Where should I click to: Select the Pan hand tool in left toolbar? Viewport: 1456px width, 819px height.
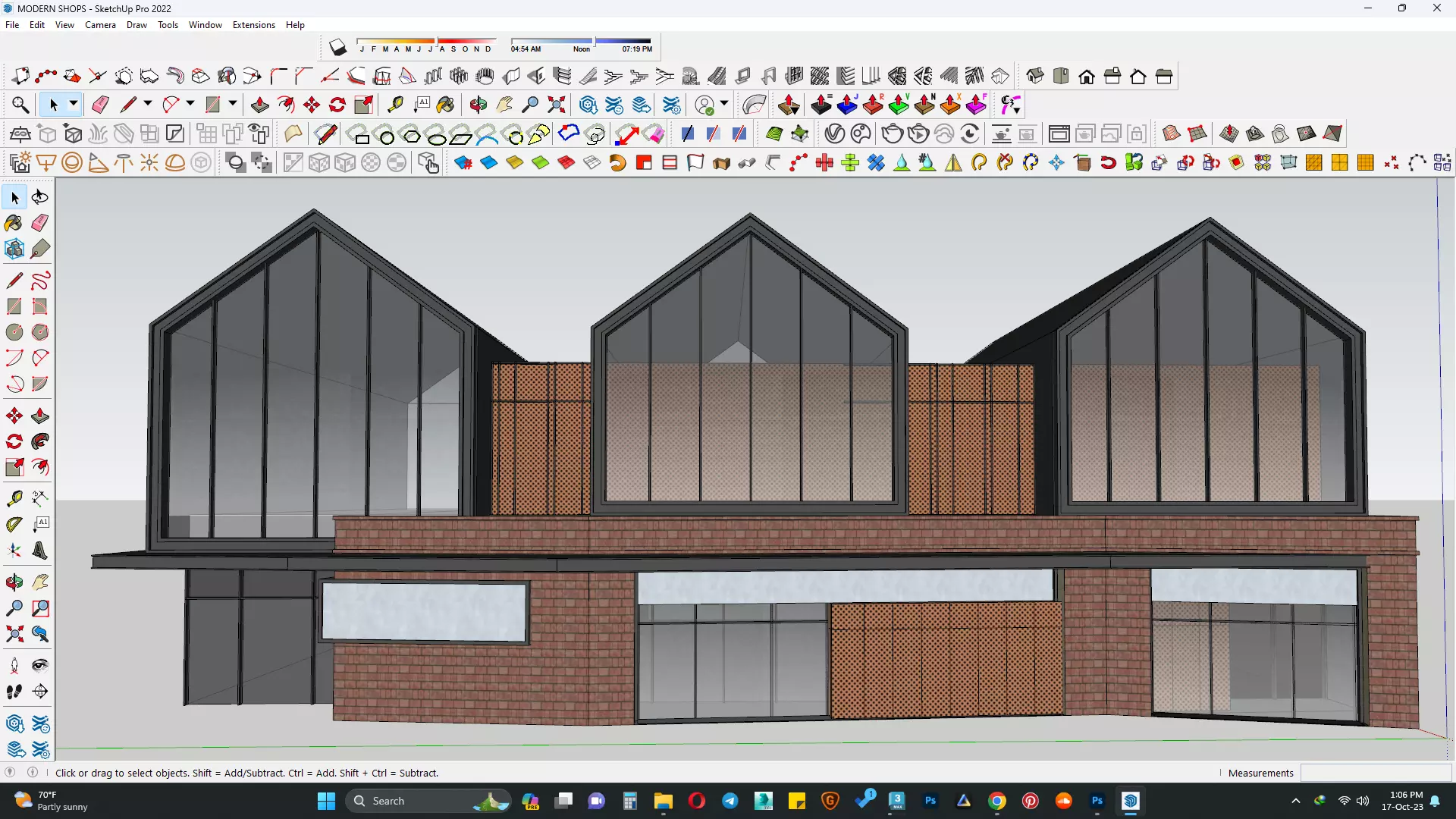[40, 582]
